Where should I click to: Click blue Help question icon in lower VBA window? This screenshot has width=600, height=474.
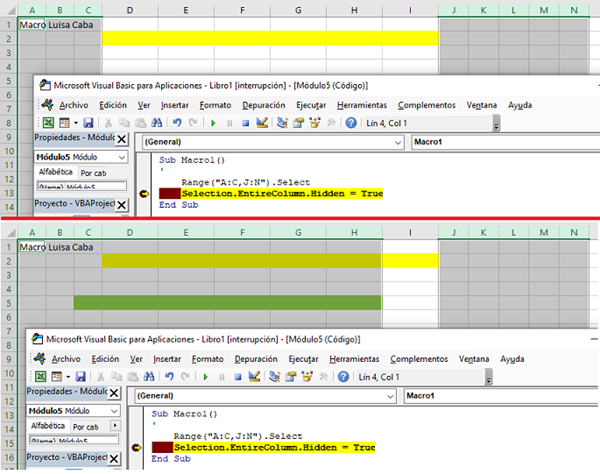pos(343,376)
